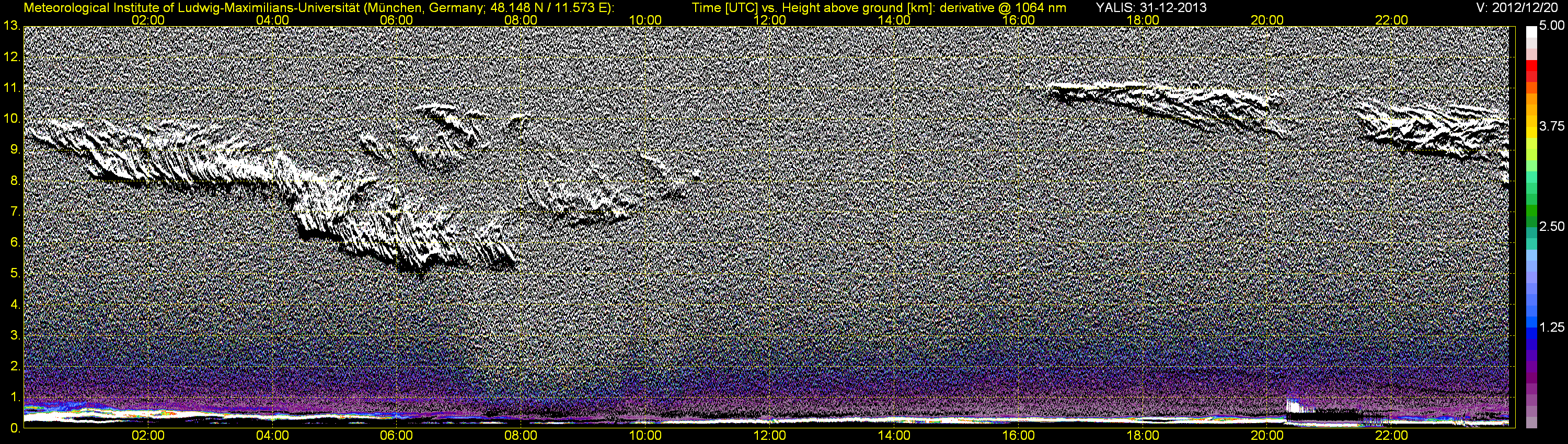Click the 22:00 label on the bottom time axis
1568x444 pixels.
pyautogui.click(x=1391, y=436)
